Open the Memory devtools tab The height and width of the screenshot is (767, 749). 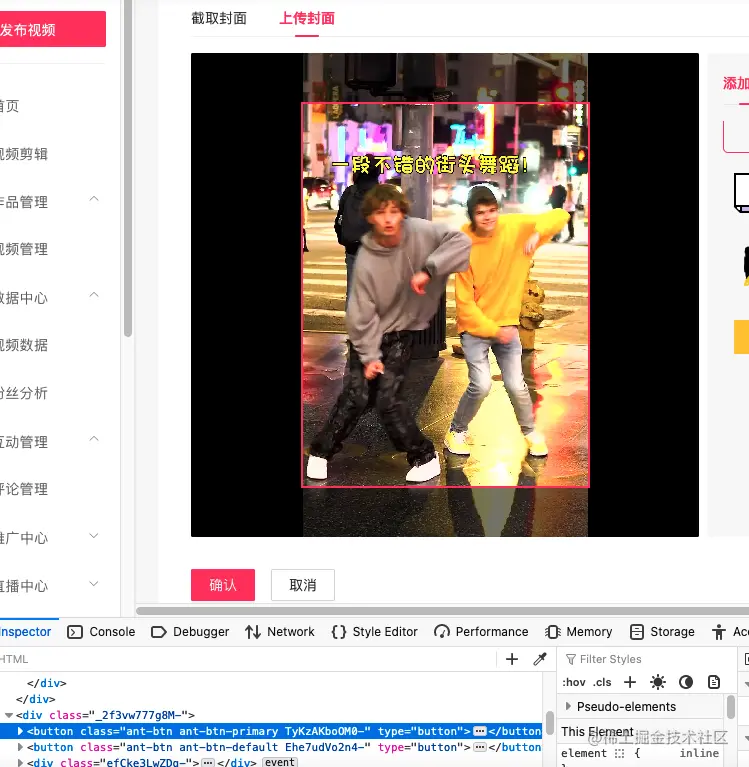tap(589, 632)
